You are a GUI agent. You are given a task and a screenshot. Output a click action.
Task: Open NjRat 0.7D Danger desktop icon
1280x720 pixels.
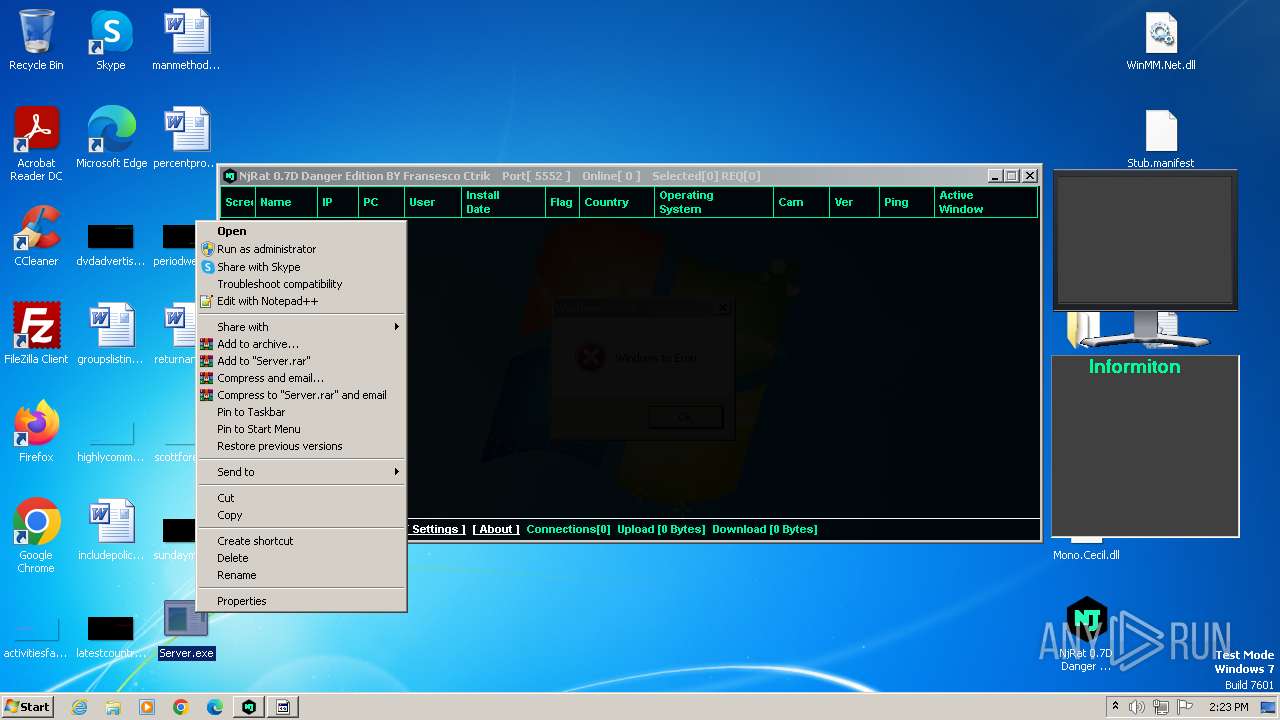1085,635
